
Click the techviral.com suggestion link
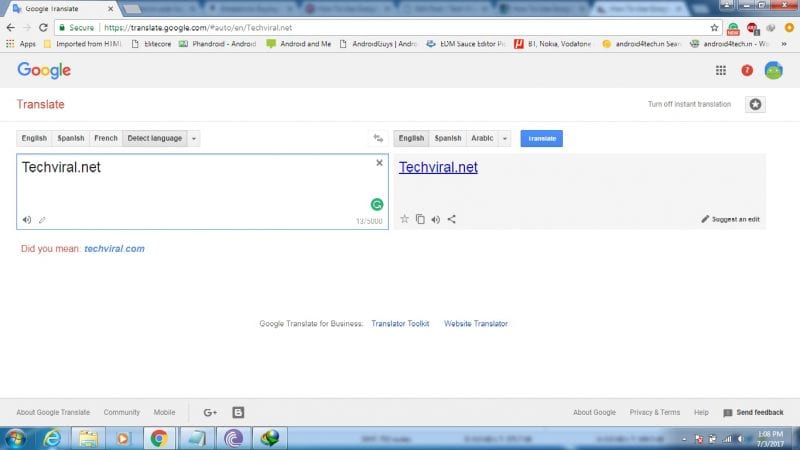pyautogui.click(x=114, y=248)
